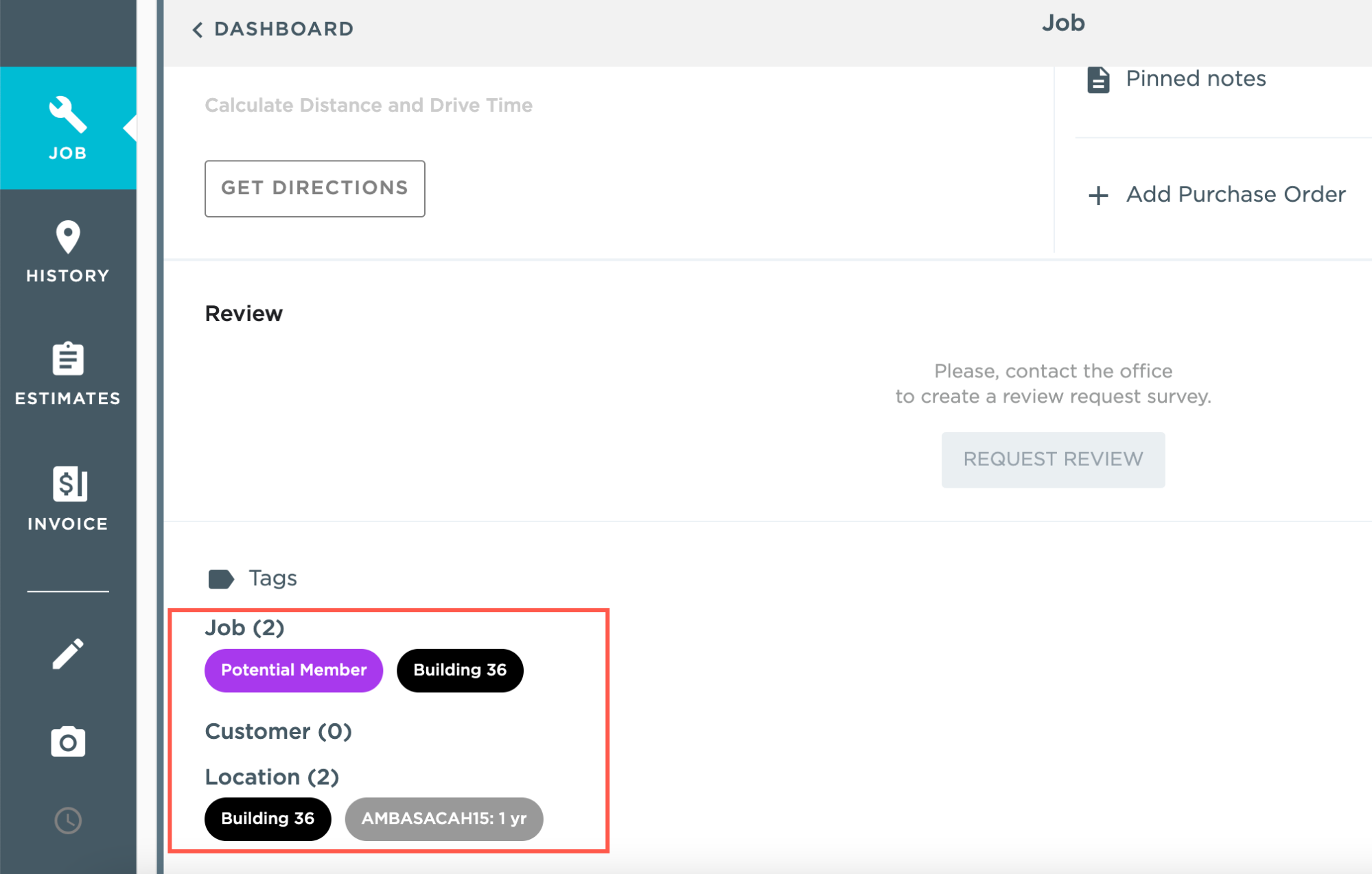Screen dimensions: 1372x874
Task: Click the Building 36 job tag
Action: pyautogui.click(x=459, y=670)
